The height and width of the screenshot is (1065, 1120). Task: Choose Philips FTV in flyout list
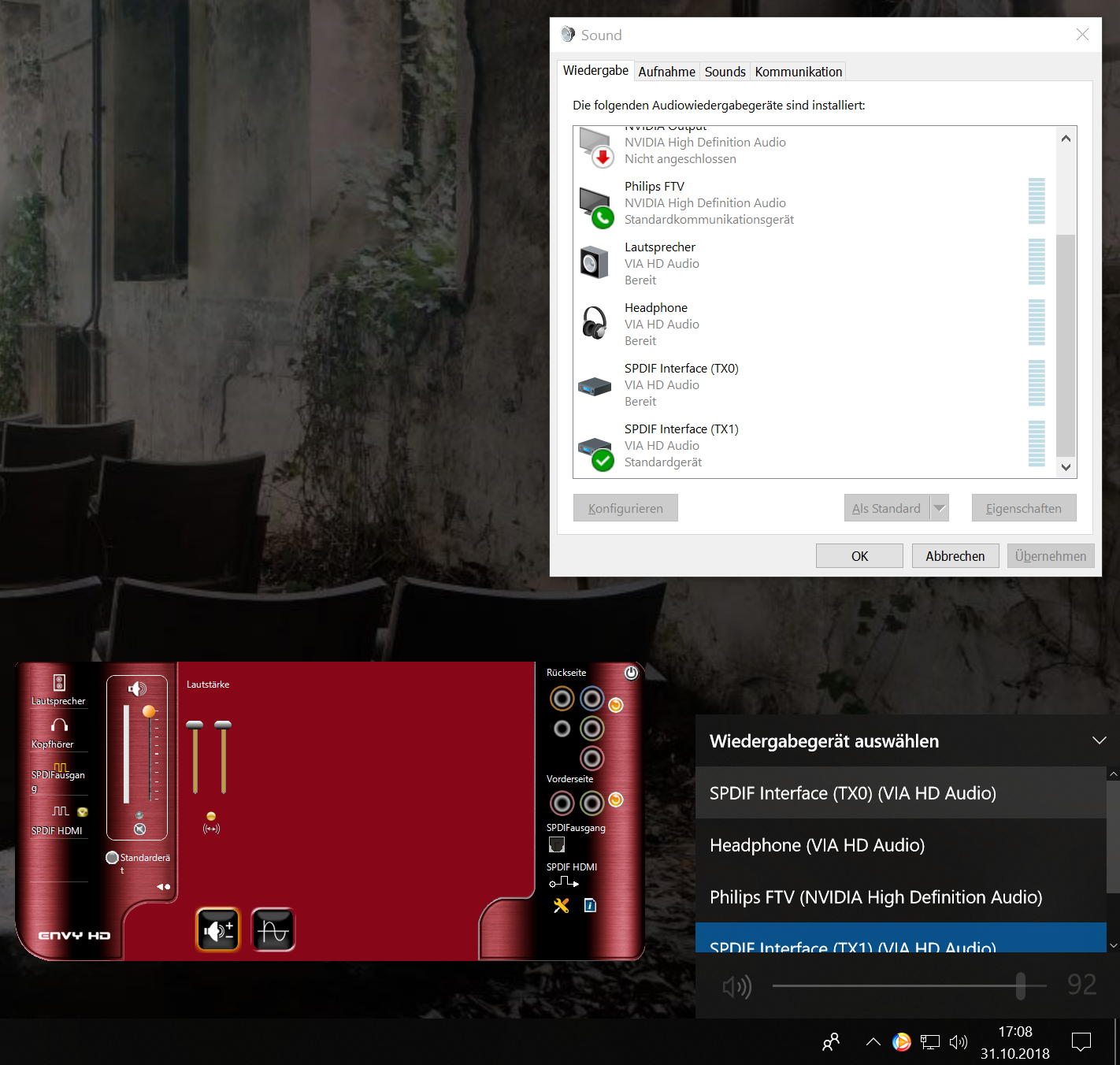(901, 896)
